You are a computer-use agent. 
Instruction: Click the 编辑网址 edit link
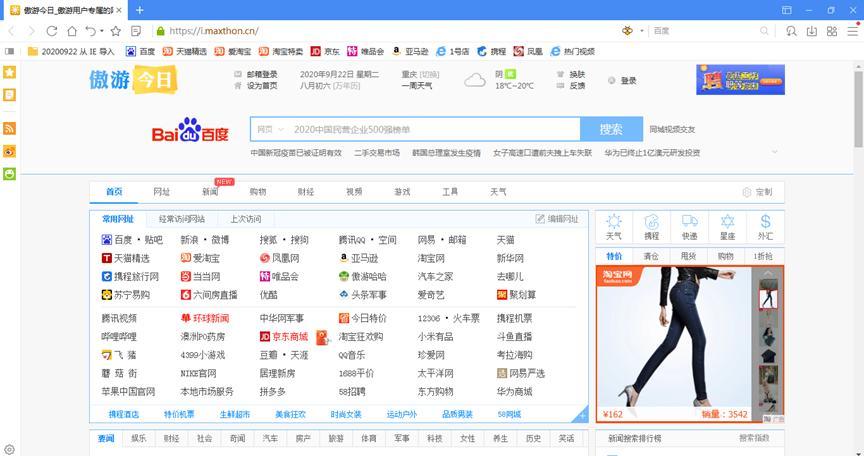tap(557, 219)
